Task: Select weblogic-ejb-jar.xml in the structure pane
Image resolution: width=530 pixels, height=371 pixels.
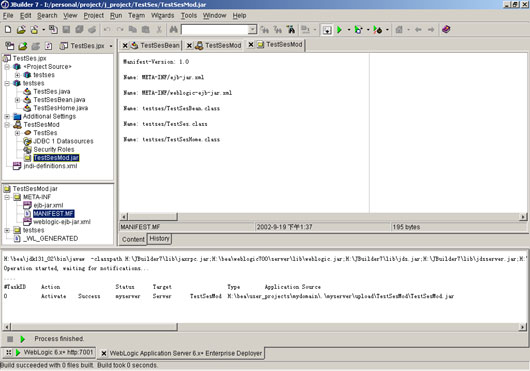Action: (62, 222)
